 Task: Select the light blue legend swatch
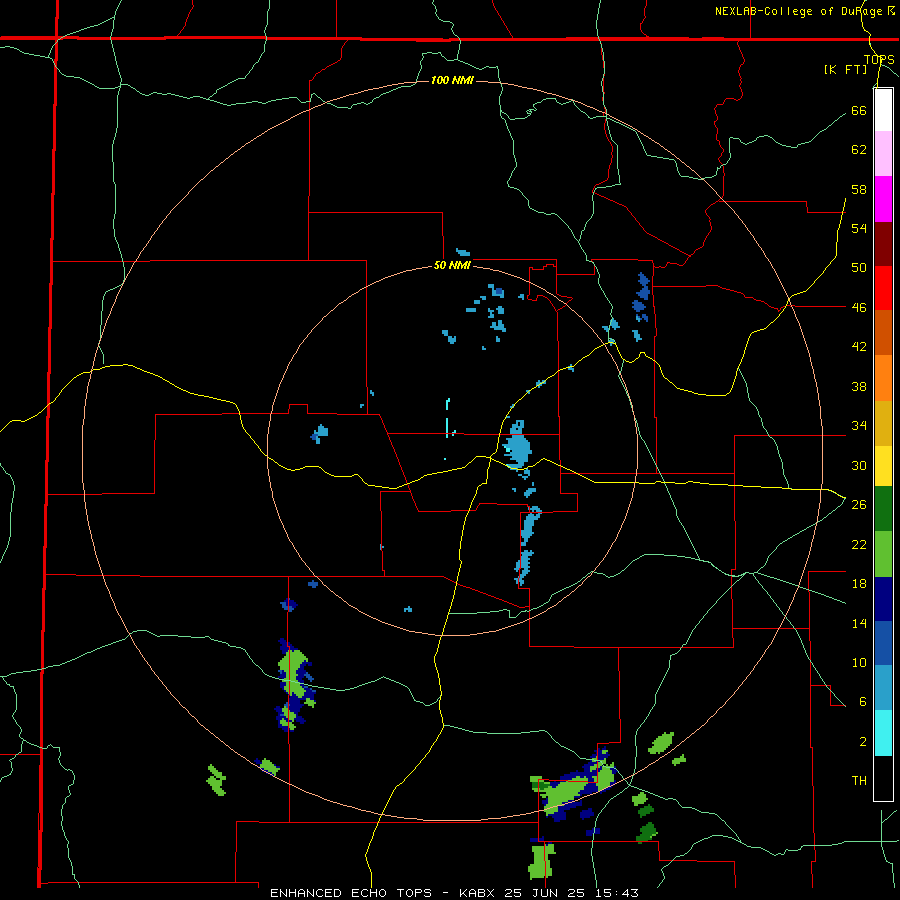[x=883, y=688]
